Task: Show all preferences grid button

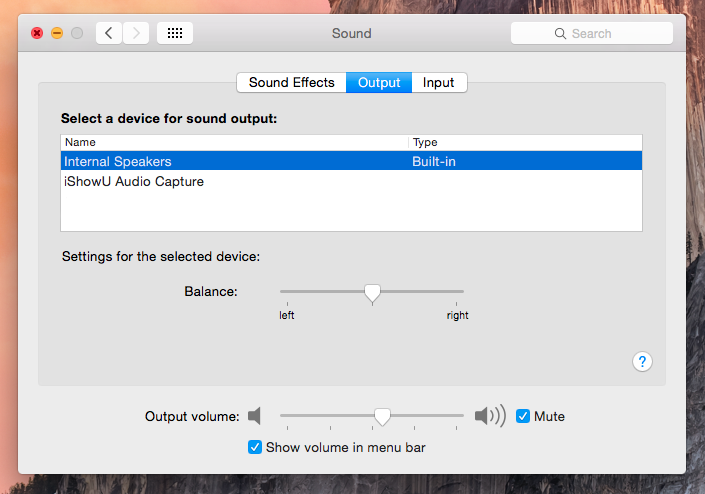Action: coord(175,33)
